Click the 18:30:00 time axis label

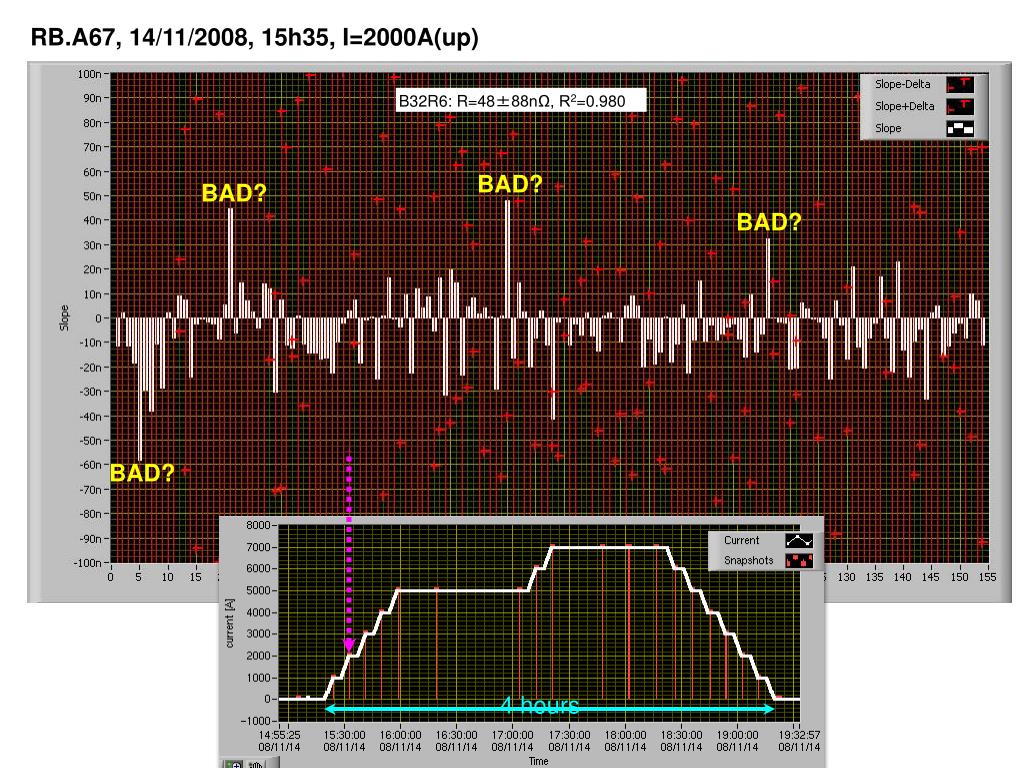click(681, 735)
